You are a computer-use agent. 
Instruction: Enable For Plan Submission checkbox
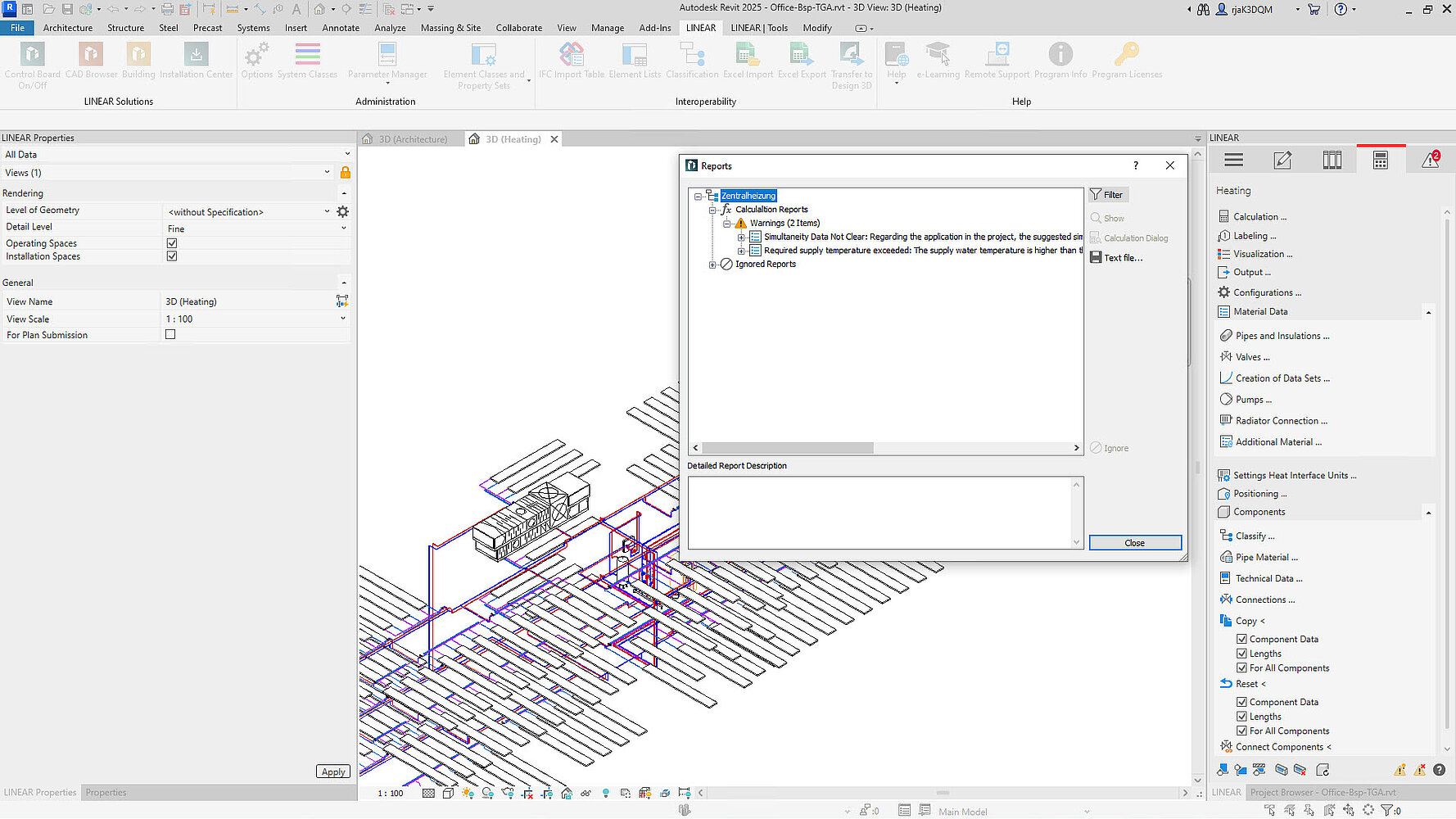[x=170, y=334]
